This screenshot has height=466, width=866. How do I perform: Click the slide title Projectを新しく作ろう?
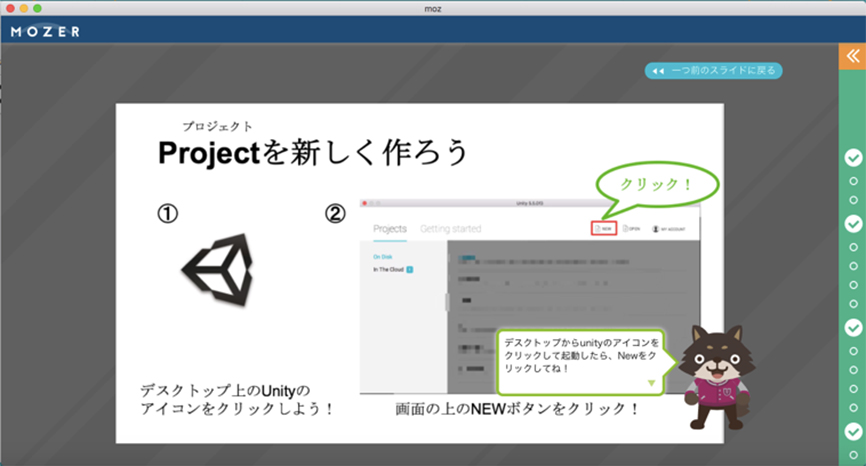[x=313, y=152]
